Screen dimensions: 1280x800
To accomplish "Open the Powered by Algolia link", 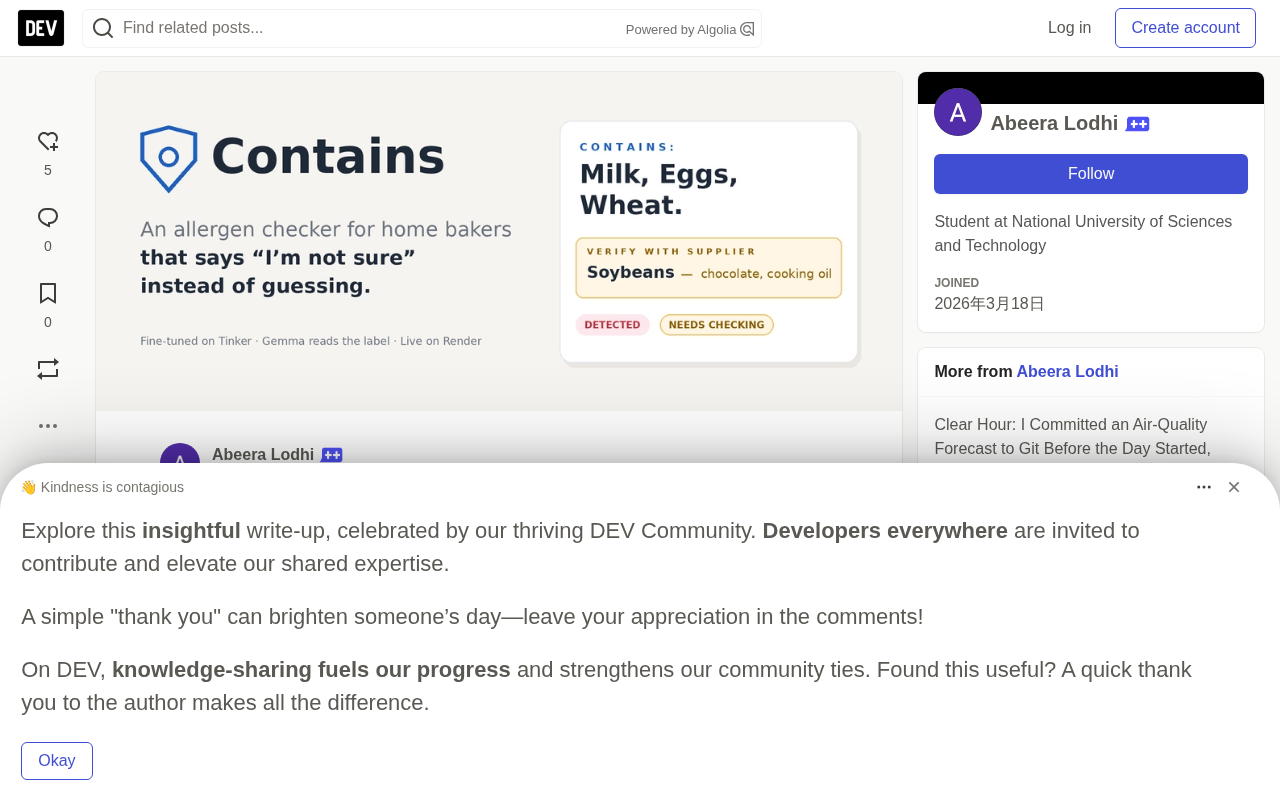I will (x=690, y=29).
